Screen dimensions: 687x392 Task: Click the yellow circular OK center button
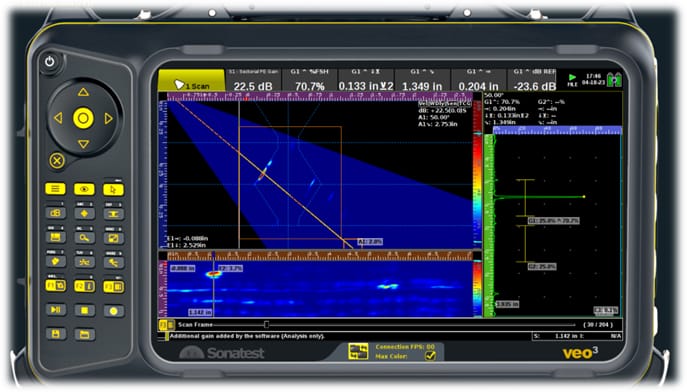point(83,118)
